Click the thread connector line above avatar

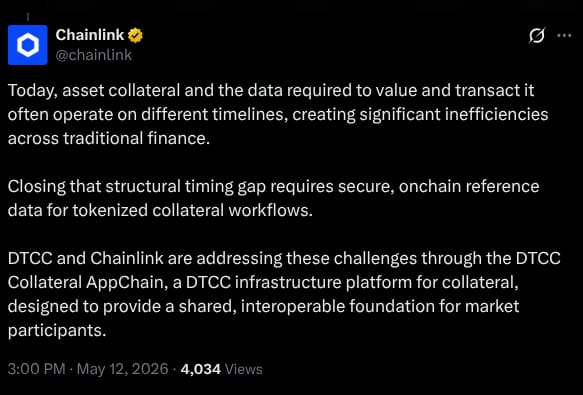[28, 17]
